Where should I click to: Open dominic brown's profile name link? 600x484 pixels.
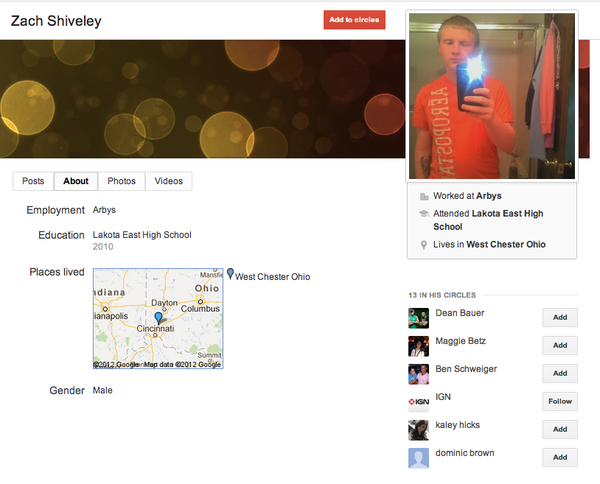coord(465,453)
